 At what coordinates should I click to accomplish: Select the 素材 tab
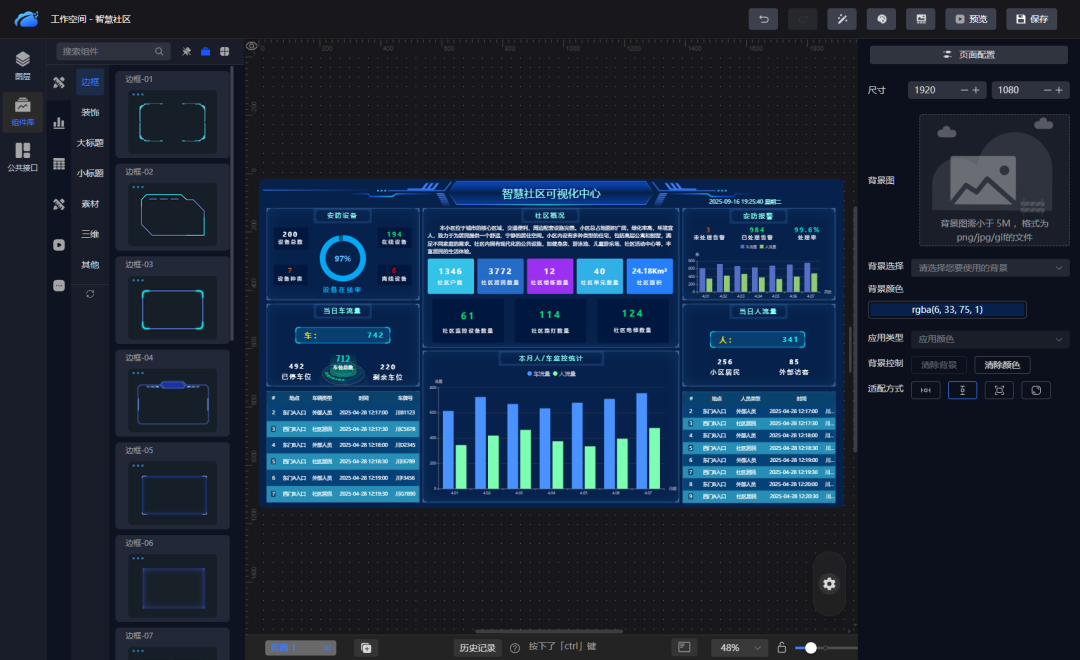pyautogui.click(x=90, y=204)
